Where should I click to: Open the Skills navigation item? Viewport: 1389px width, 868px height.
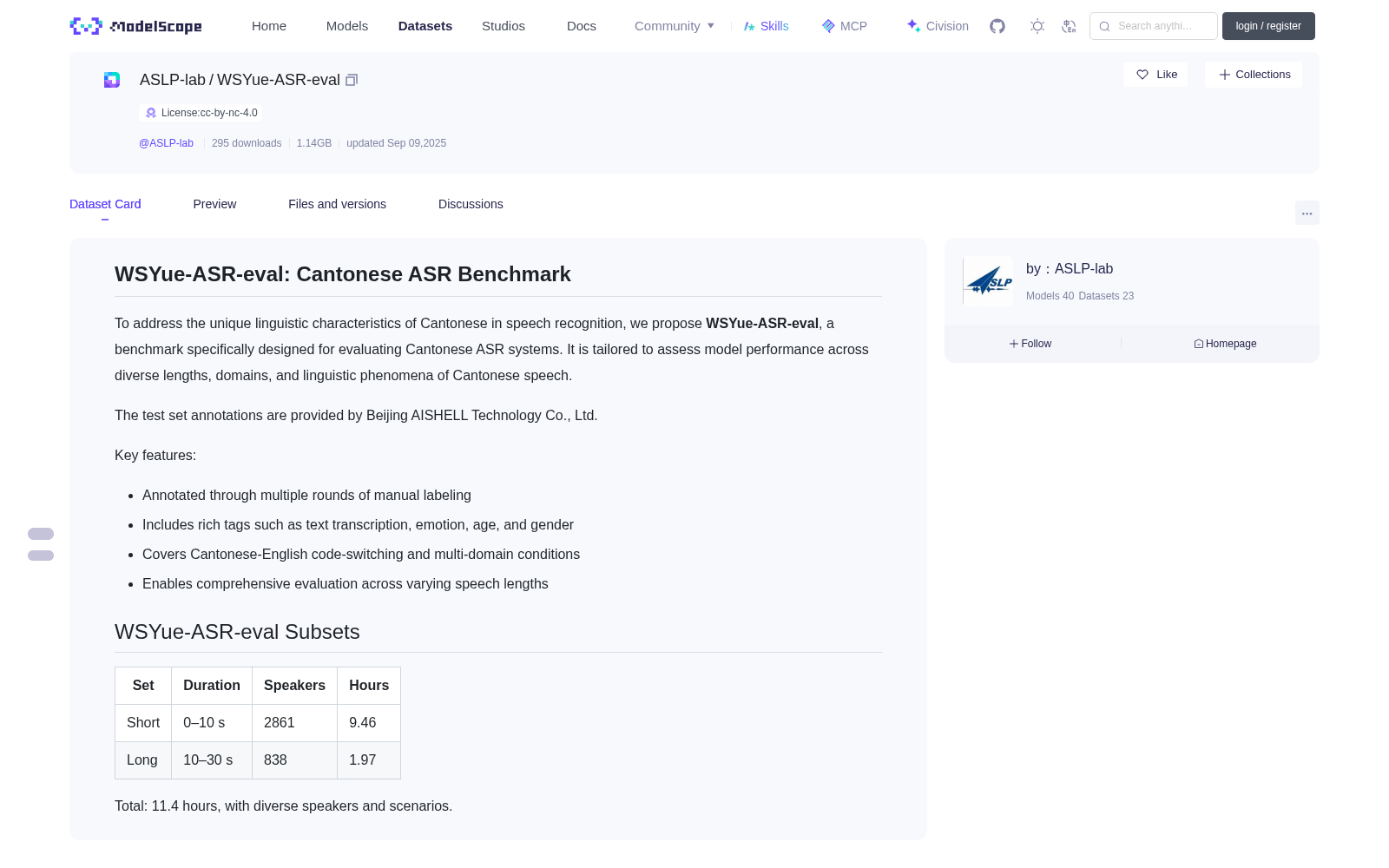coord(767,26)
